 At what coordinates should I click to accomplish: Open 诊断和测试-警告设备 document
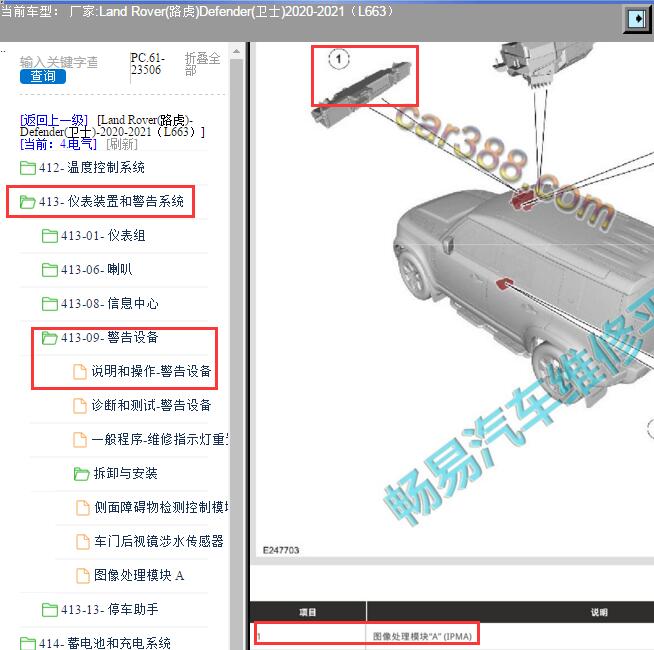click(x=151, y=406)
